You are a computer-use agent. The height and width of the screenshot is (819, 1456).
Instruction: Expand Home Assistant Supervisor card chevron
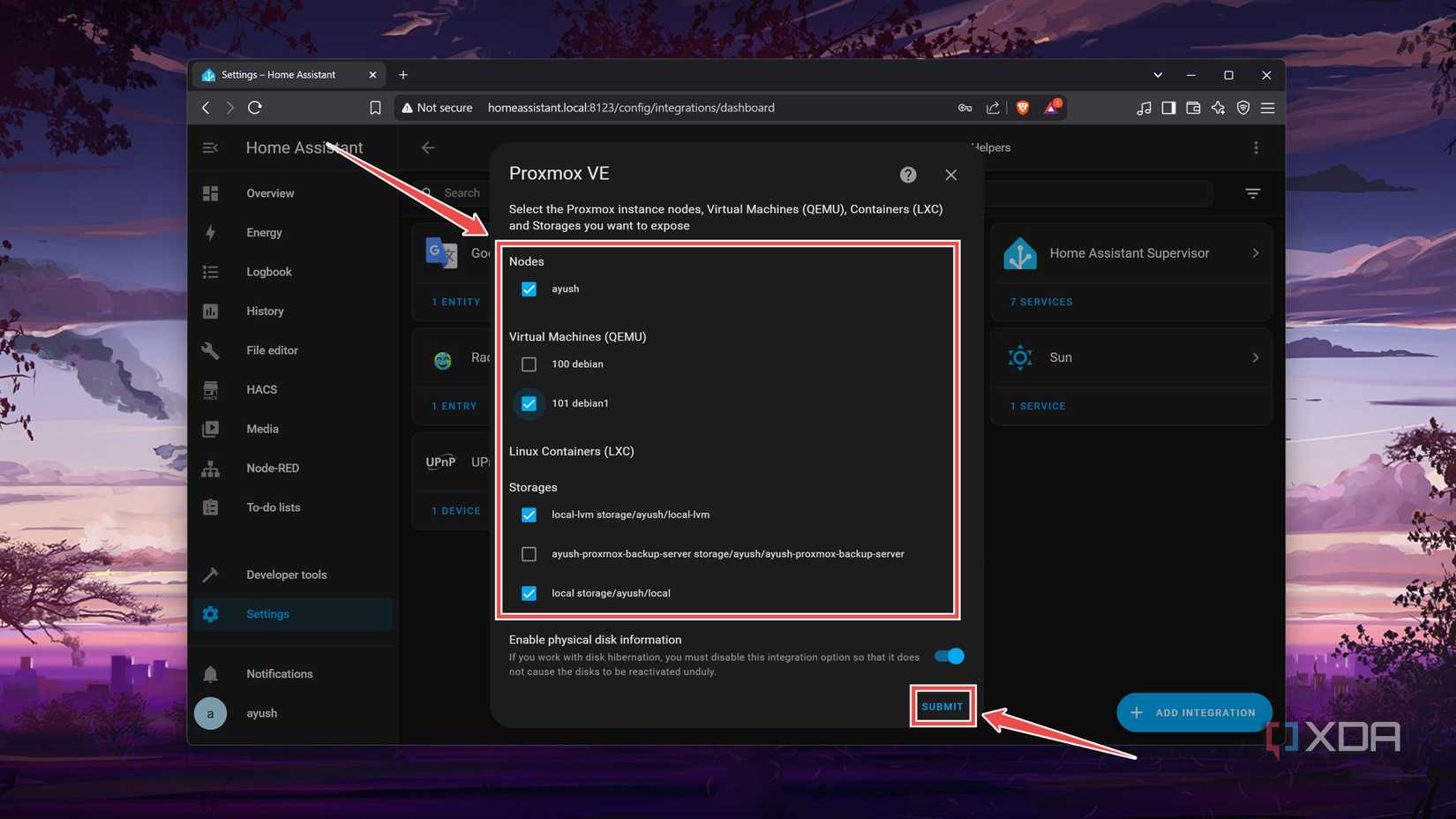pos(1255,253)
